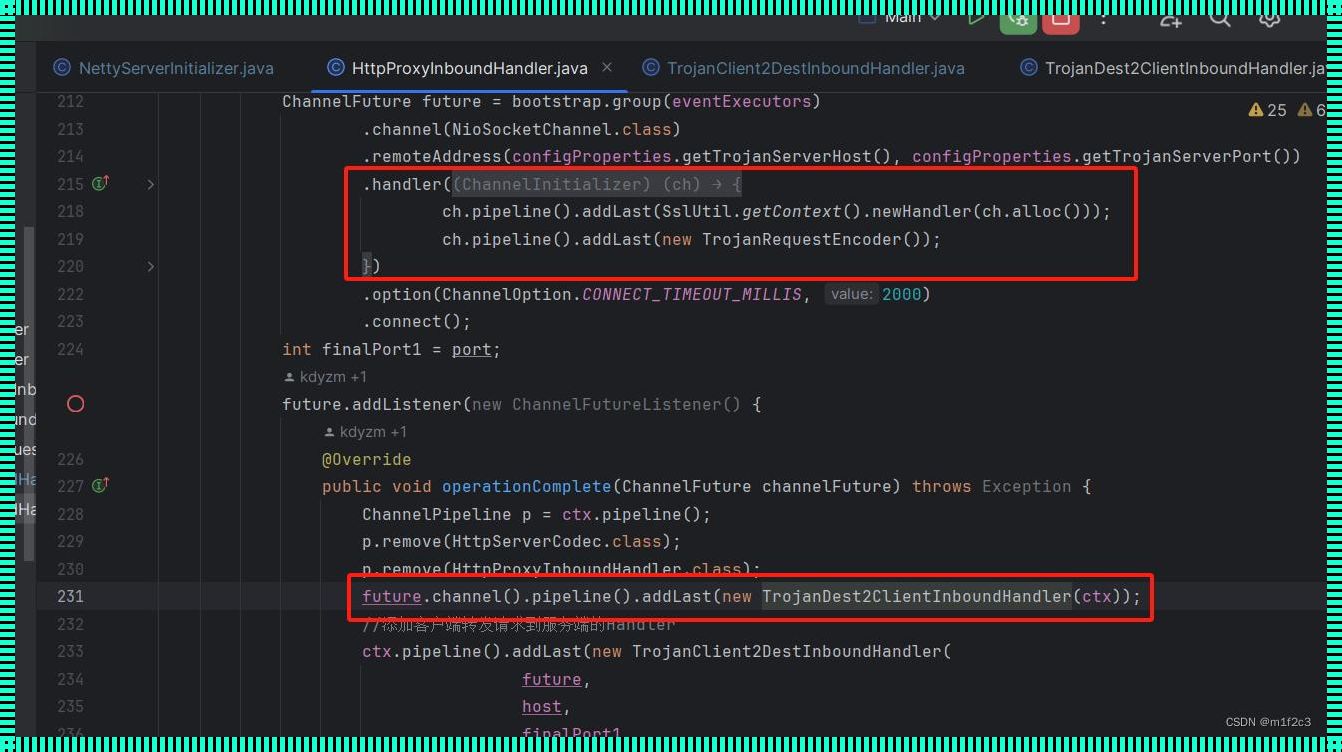The height and width of the screenshot is (752, 1342).
Task: Click line number 212 in the gutter
Action: coord(70,101)
